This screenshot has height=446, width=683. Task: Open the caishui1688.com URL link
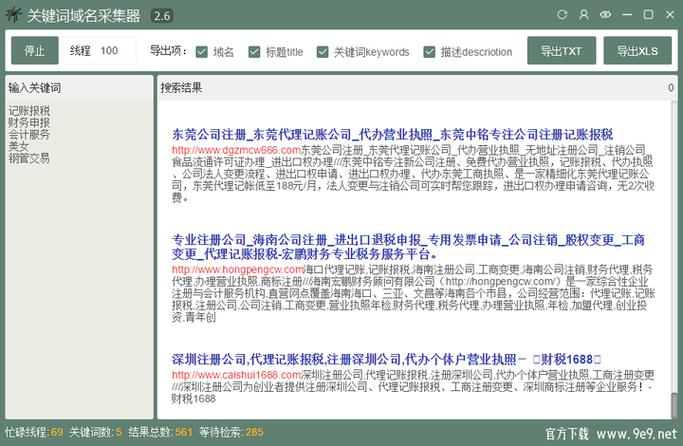click(236, 375)
